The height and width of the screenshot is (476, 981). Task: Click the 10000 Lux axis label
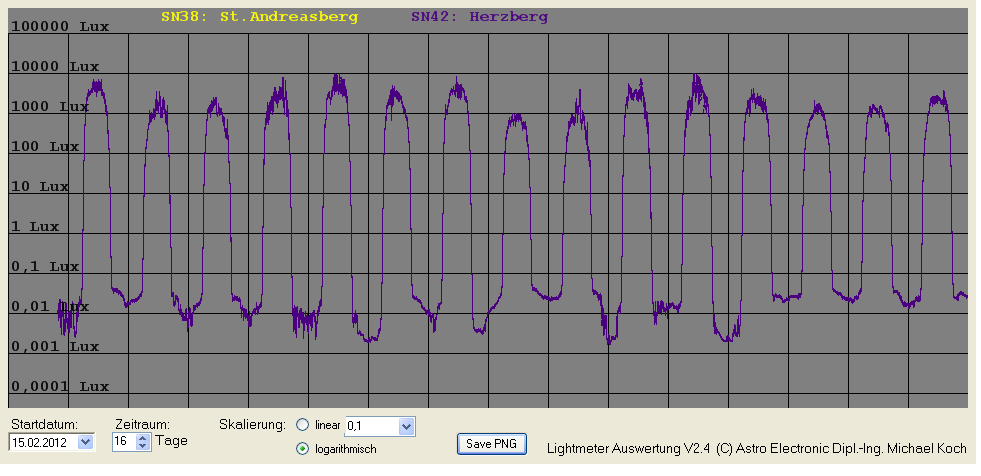pos(55,66)
